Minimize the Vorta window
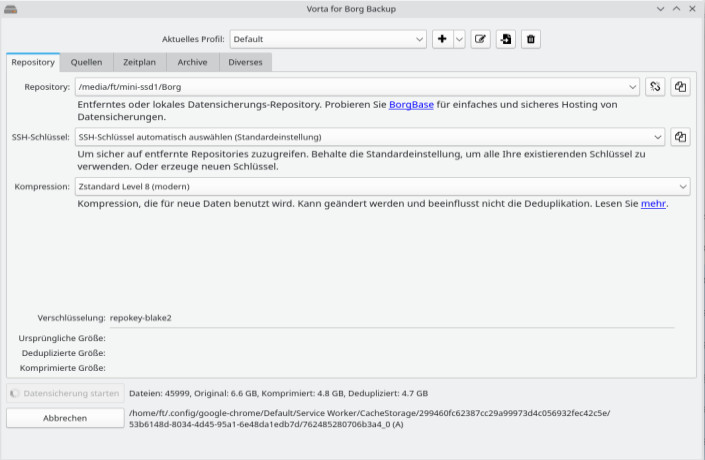Screen dimensions: 705x460 [660, 9]
